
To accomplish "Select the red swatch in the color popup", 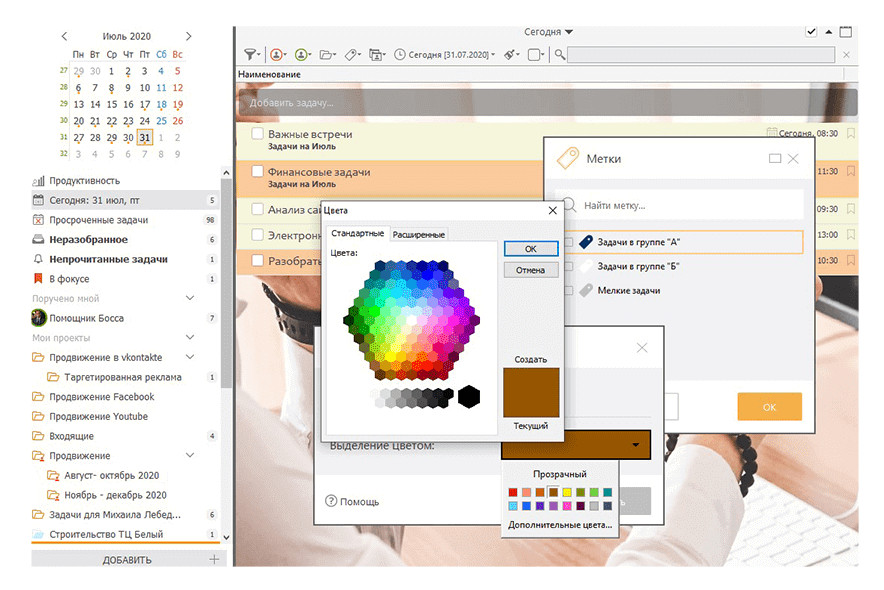I will (x=512, y=493).
